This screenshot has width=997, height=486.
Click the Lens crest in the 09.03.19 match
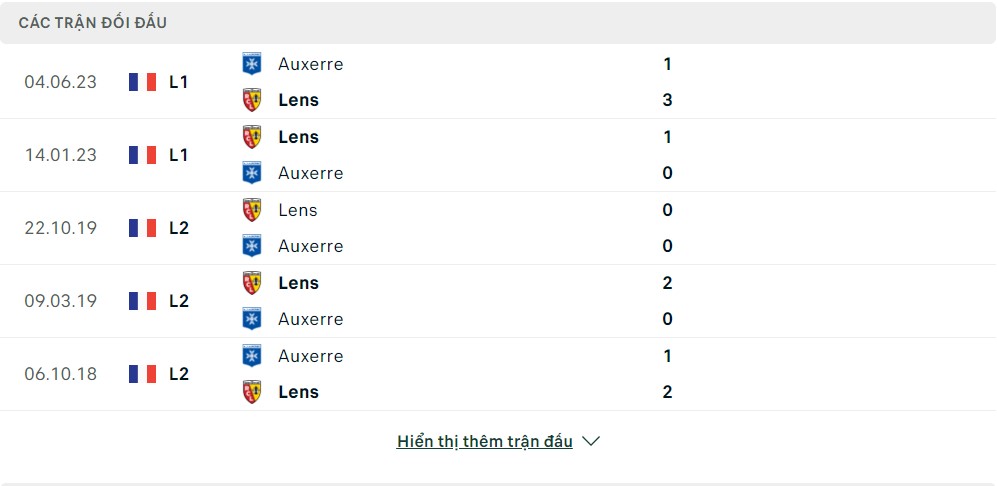coord(252,283)
